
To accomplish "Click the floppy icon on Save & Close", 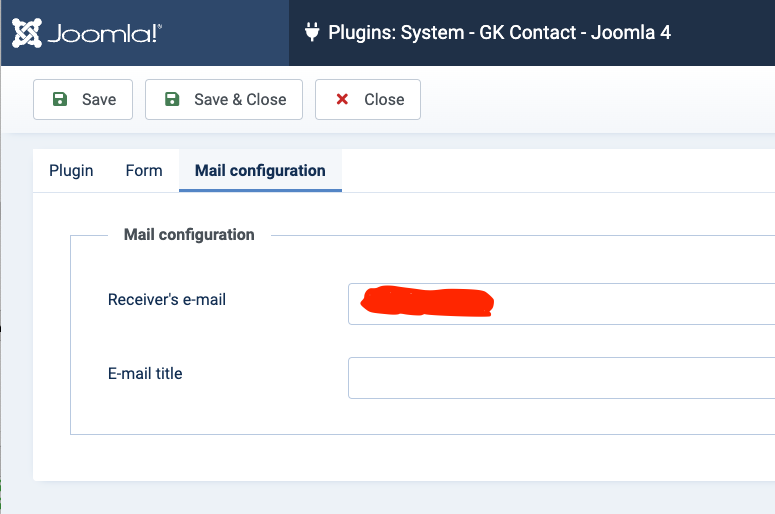I will coord(172,100).
